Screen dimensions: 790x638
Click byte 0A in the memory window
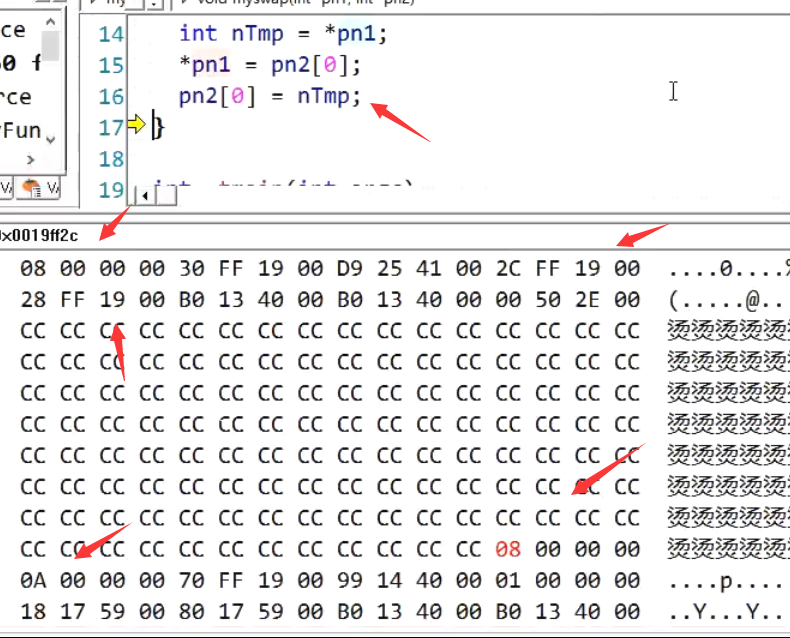tap(33, 580)
